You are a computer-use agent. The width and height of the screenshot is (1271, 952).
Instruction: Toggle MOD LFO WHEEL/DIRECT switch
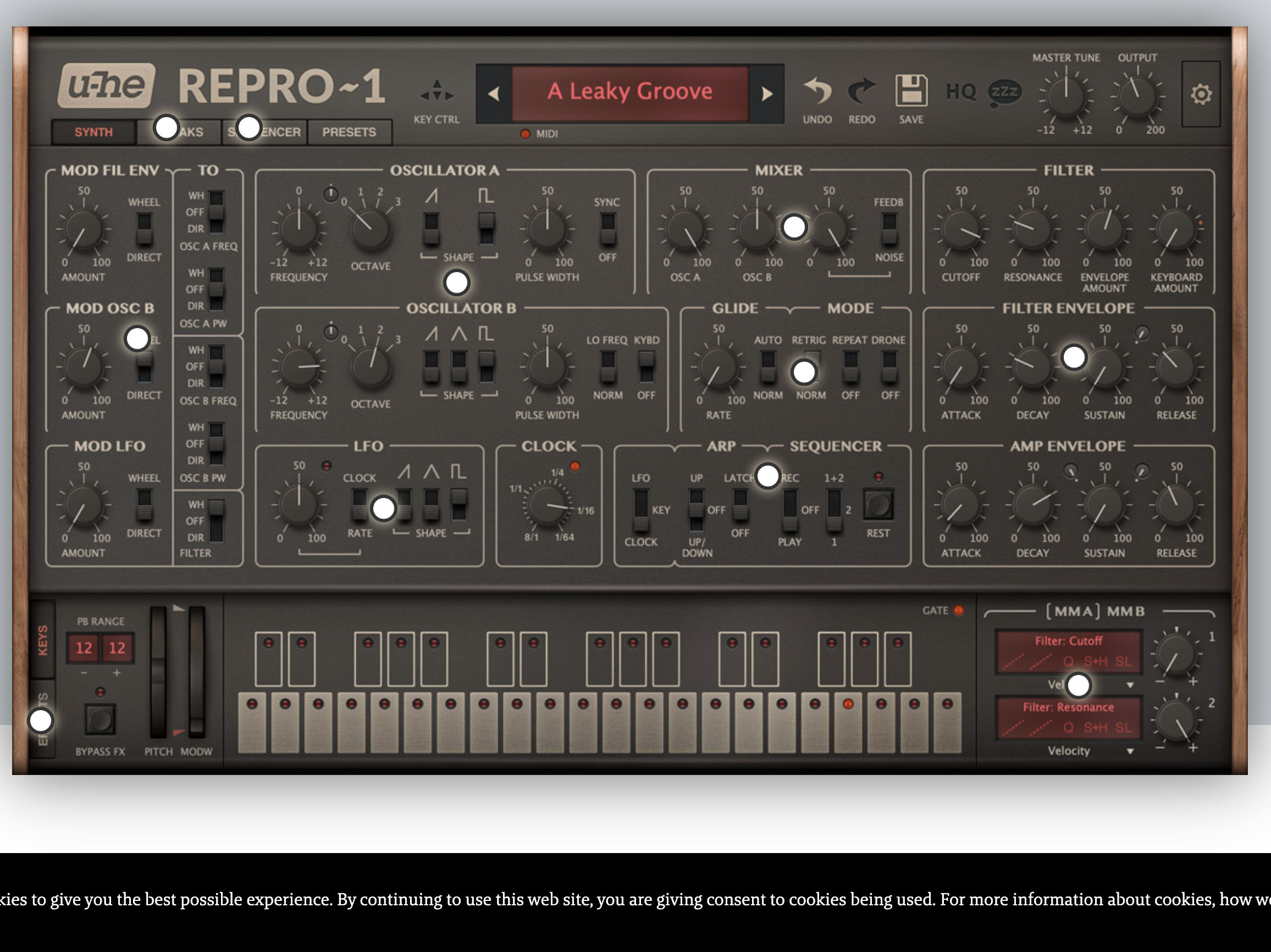pyautogui.click(x=143, y=505)
